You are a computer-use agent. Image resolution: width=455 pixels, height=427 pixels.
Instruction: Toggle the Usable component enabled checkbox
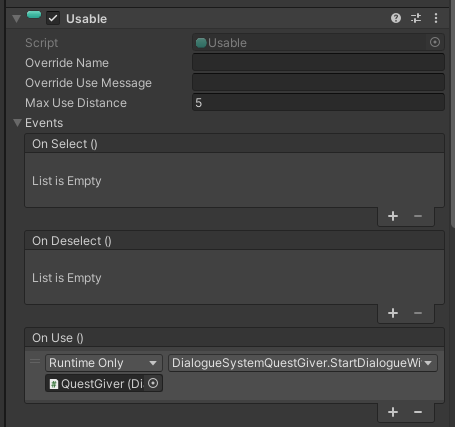[53, 18]
